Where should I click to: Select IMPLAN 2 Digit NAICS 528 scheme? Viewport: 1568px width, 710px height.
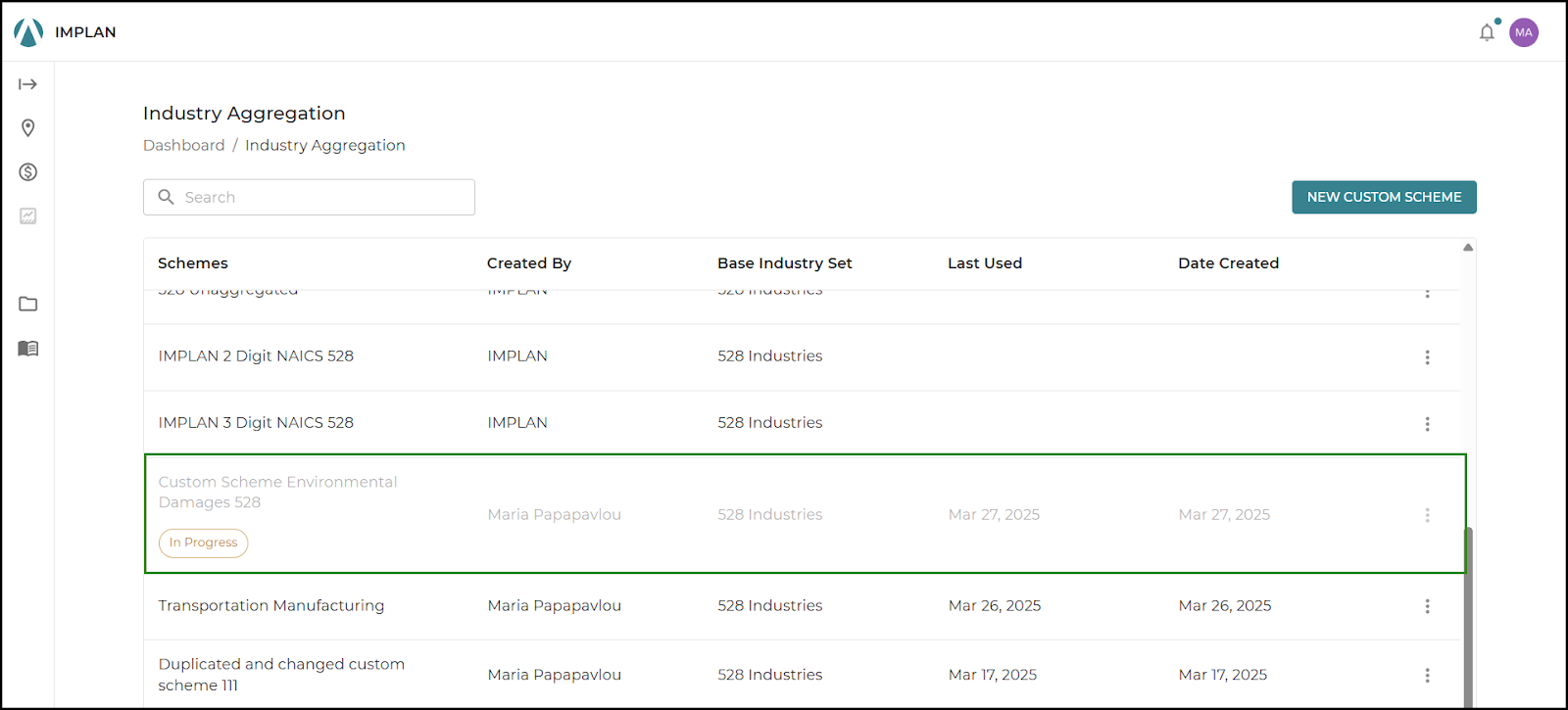256,356
